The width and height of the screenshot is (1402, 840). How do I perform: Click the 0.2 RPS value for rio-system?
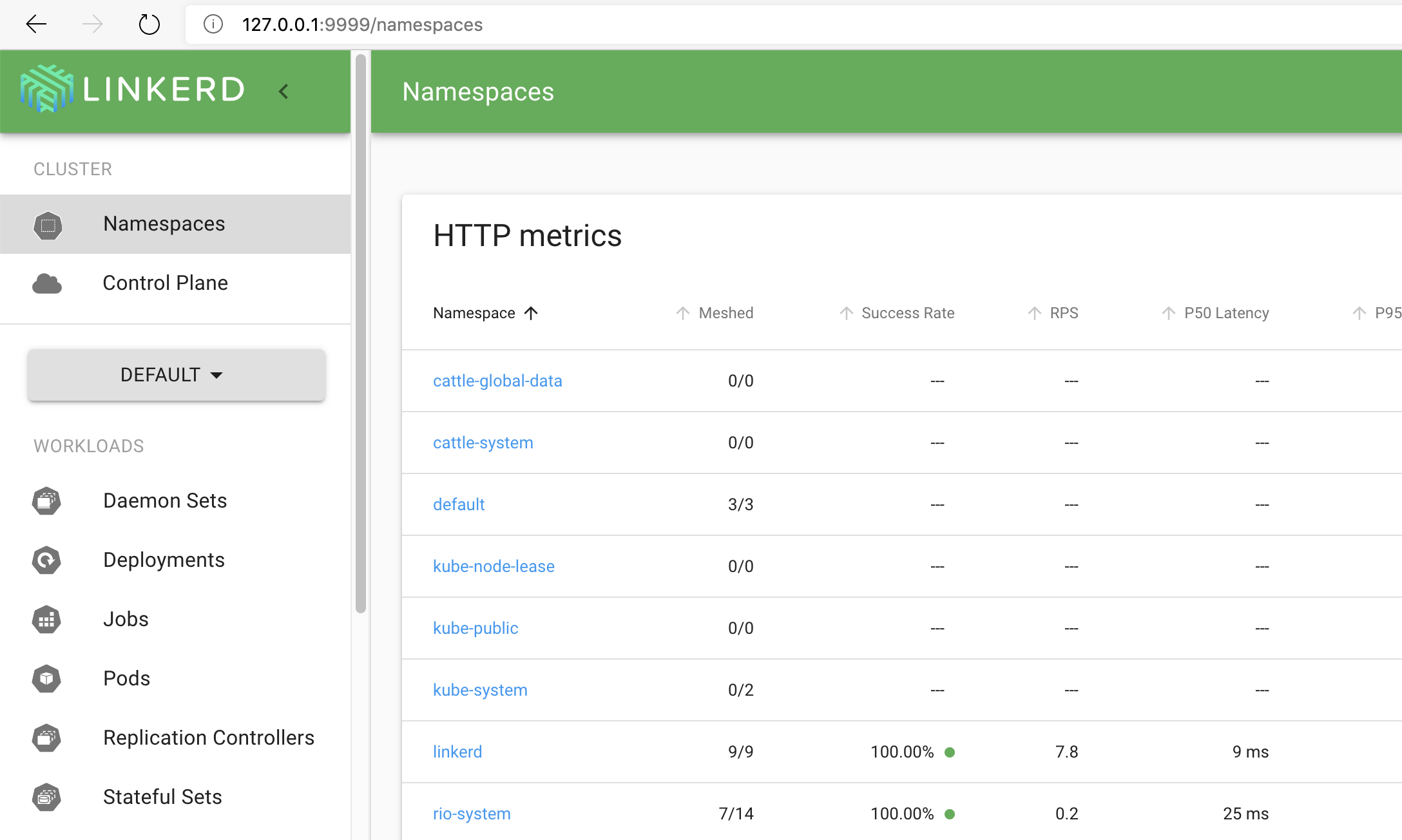point(1067,814)
